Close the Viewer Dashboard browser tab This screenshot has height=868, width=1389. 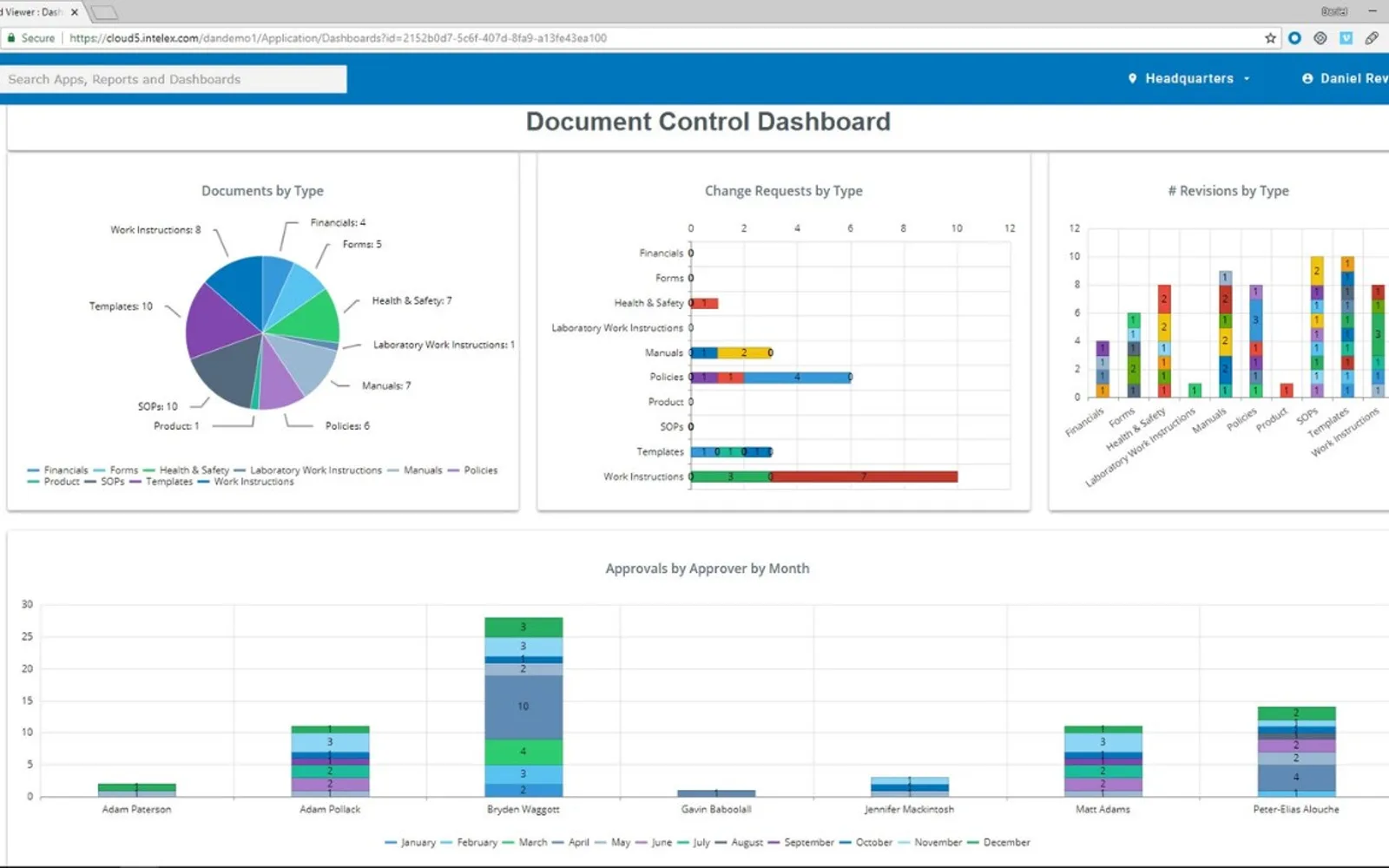(x=75, y=12)
